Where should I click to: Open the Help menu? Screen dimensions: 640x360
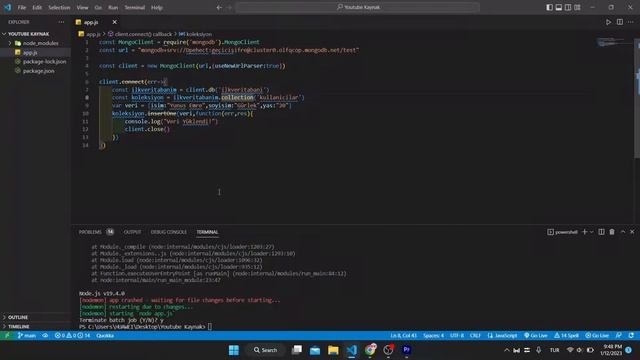[157, 7]
